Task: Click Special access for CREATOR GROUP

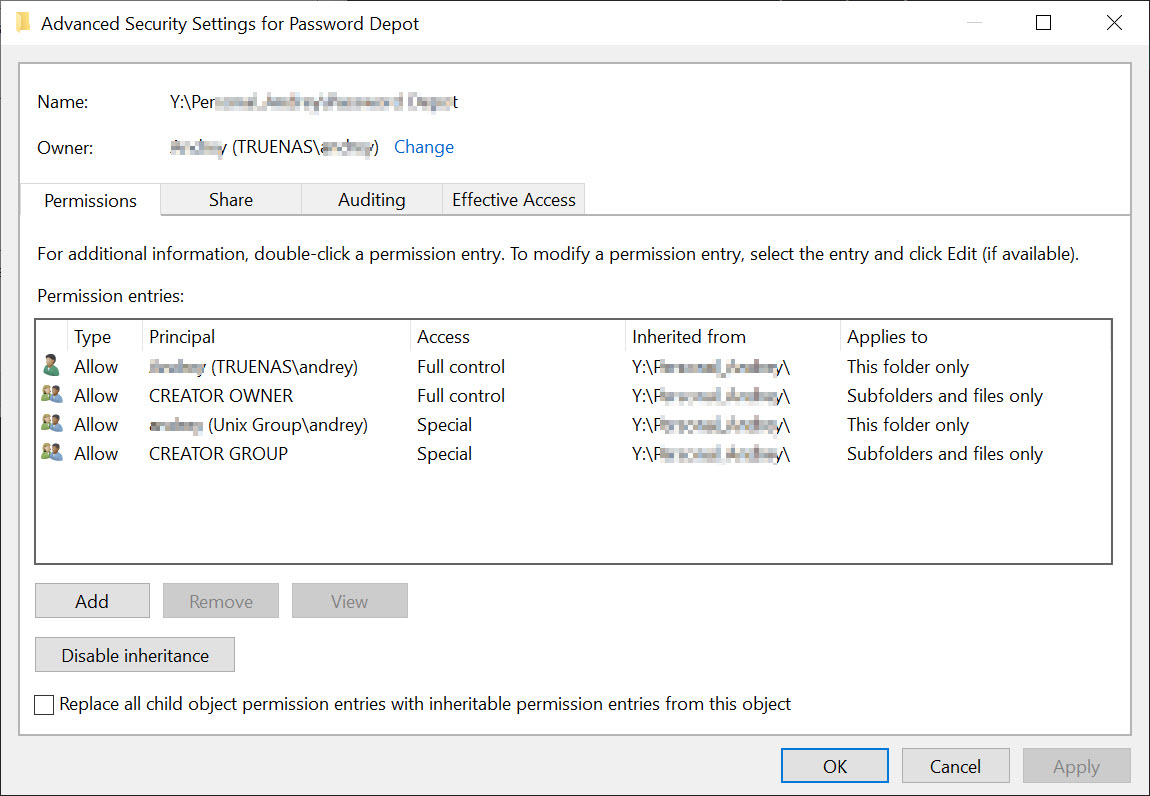Action: 444,453
